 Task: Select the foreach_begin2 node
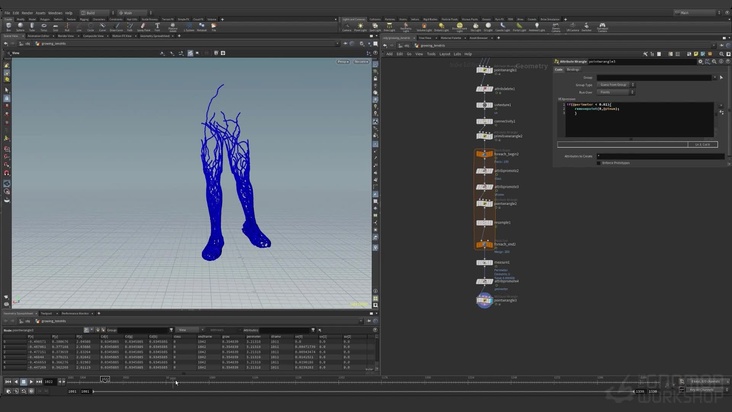484,154
